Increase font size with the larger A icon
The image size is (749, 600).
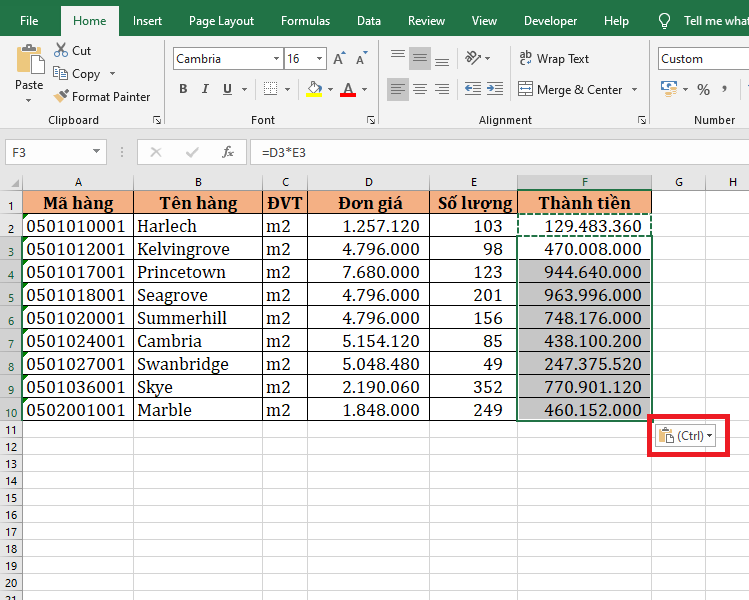pos(339,59)
